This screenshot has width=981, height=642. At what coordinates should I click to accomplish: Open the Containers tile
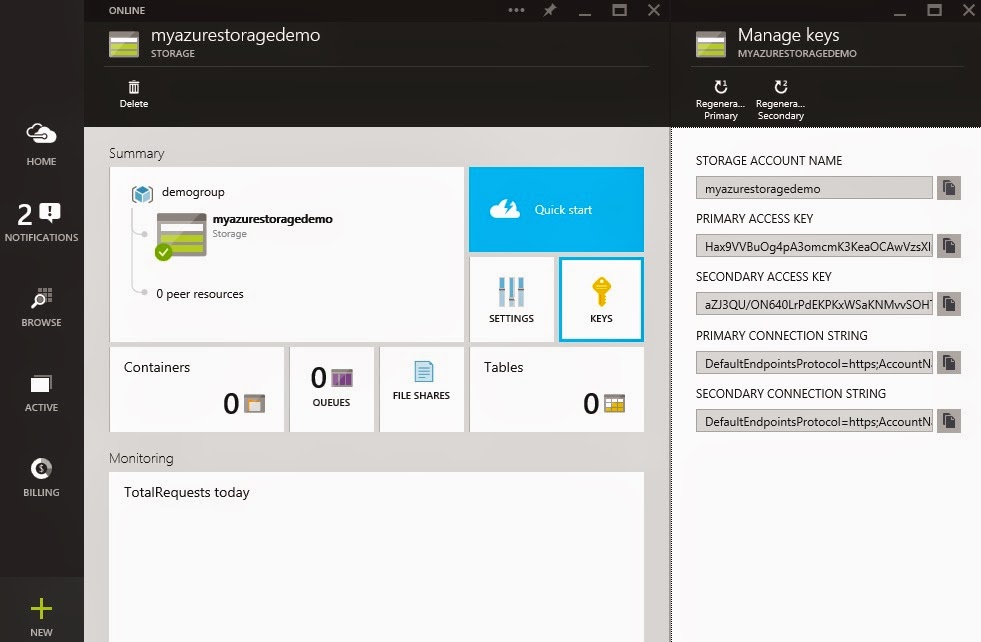coord(196,389)
